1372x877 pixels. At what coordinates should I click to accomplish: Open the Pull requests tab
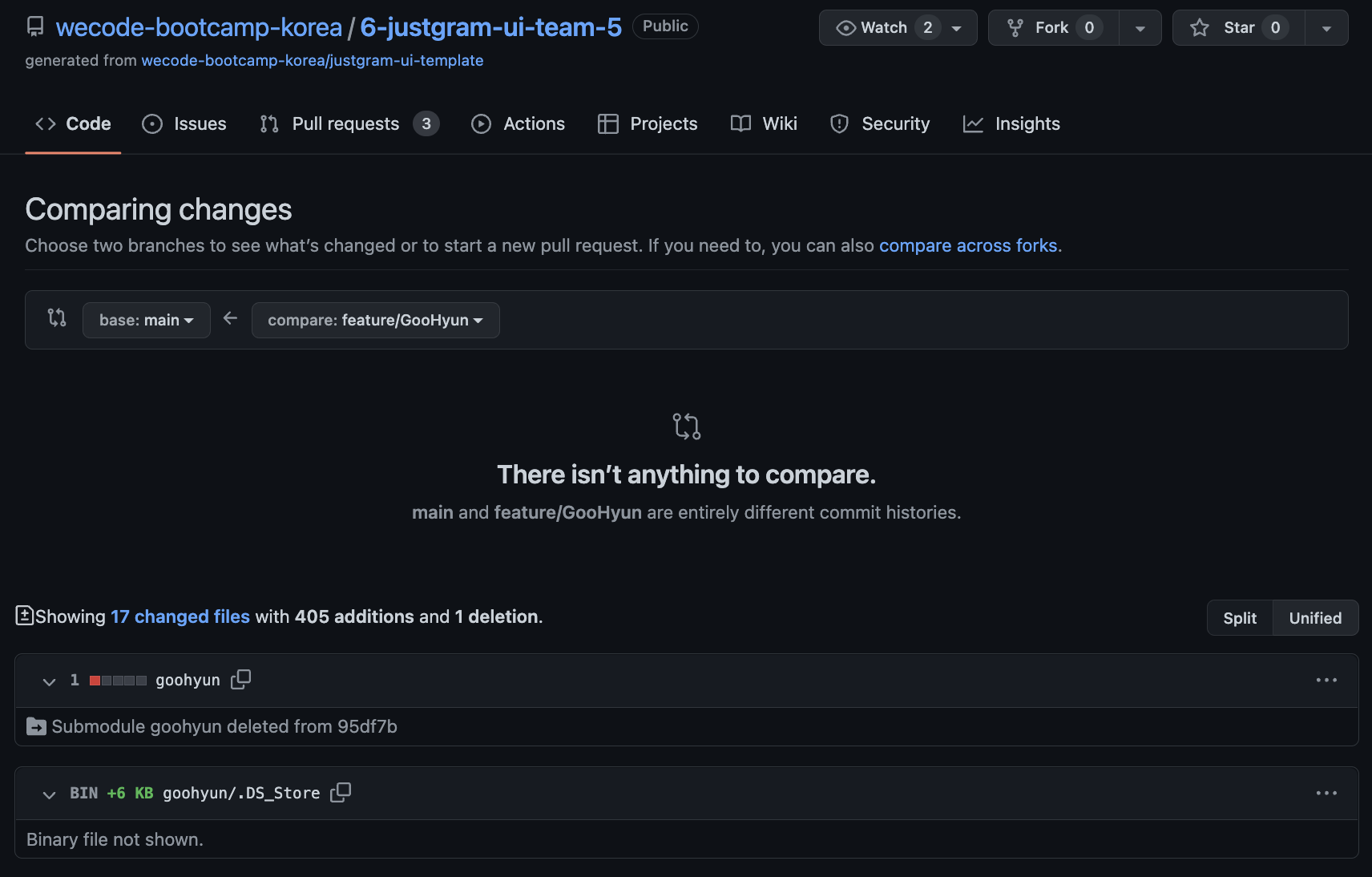346,123
